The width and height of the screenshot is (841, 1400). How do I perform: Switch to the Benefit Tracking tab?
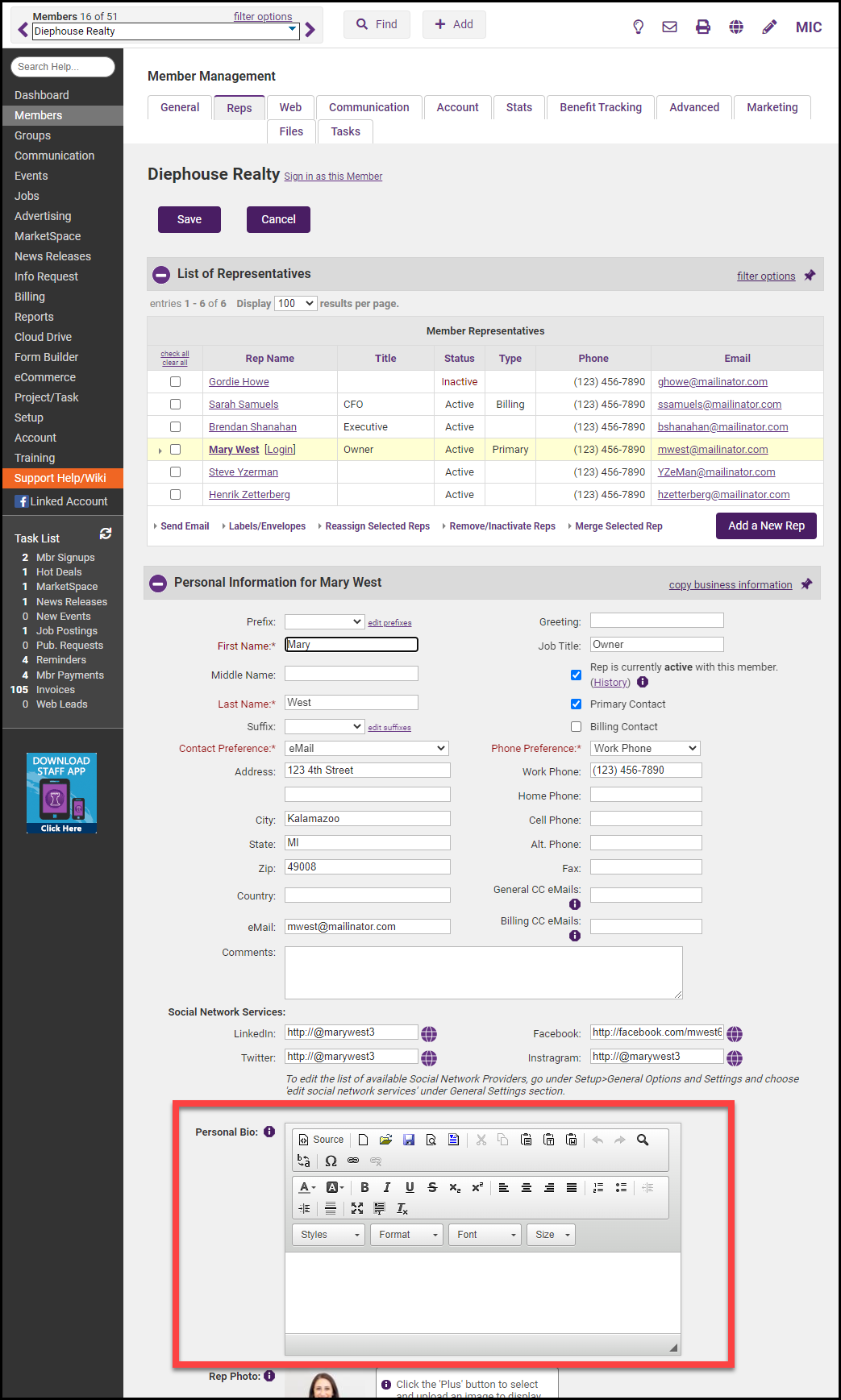pyautogui.click(x=601, y=107)
